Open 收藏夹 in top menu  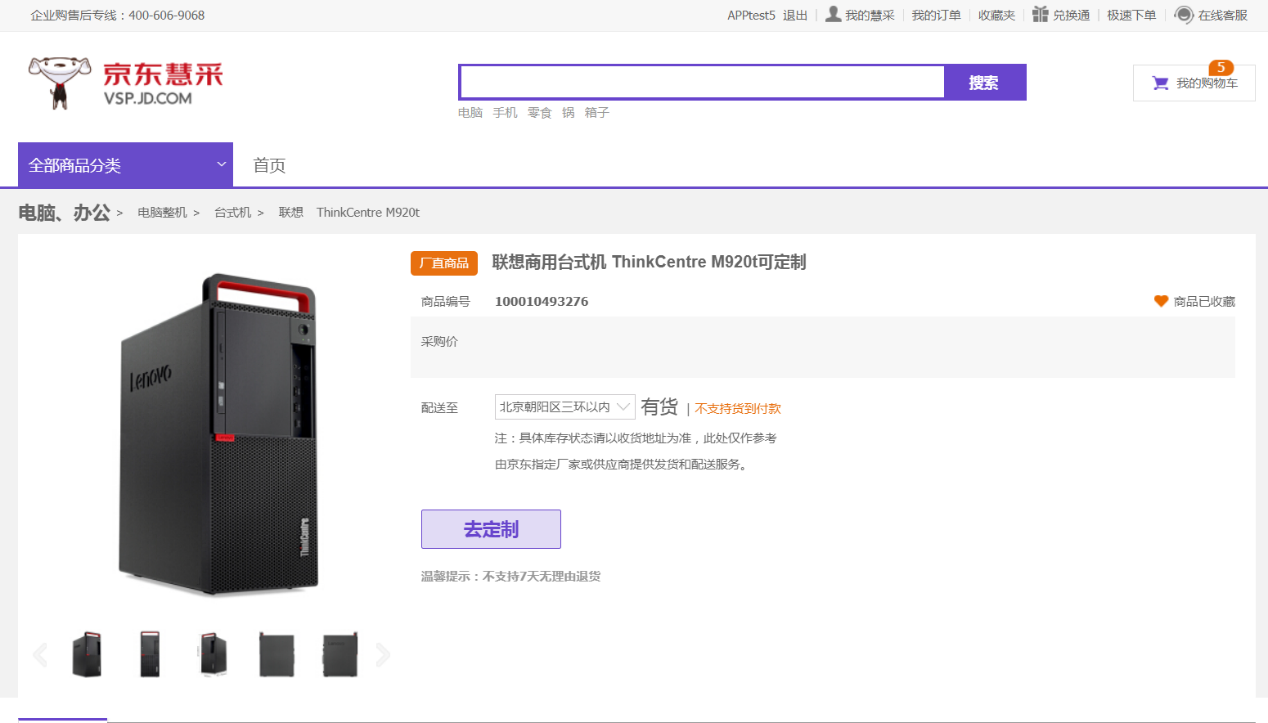(996, 15)
